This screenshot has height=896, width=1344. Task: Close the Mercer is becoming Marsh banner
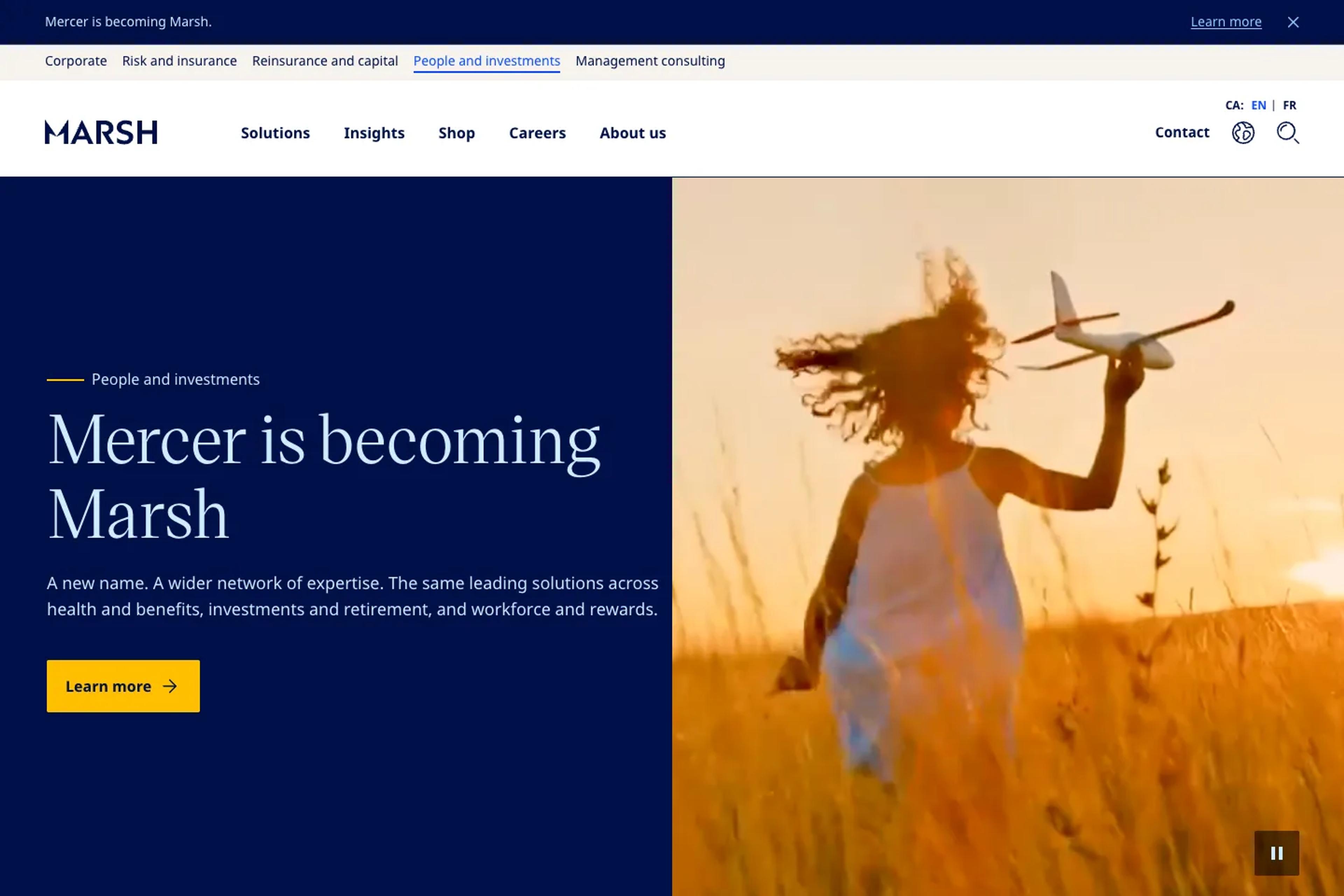1293,22
